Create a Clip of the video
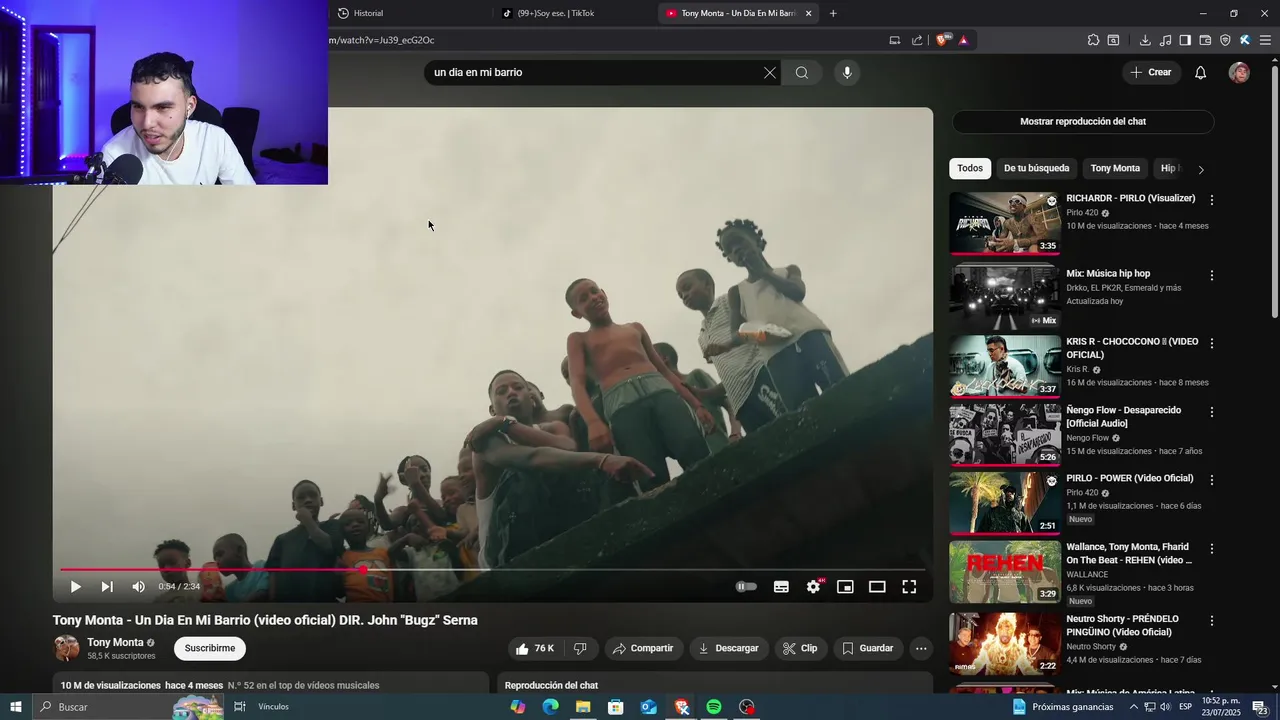 pos(800,648)
